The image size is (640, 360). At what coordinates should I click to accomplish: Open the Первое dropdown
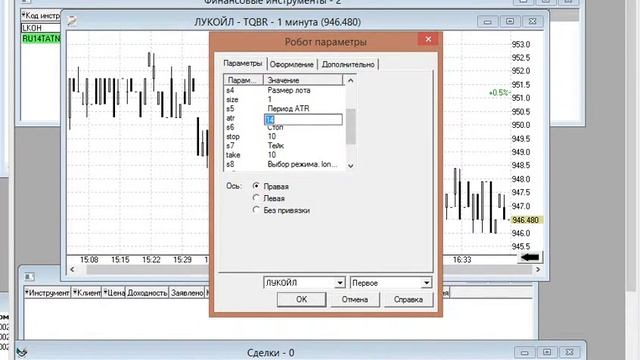[x=426, y=282]
